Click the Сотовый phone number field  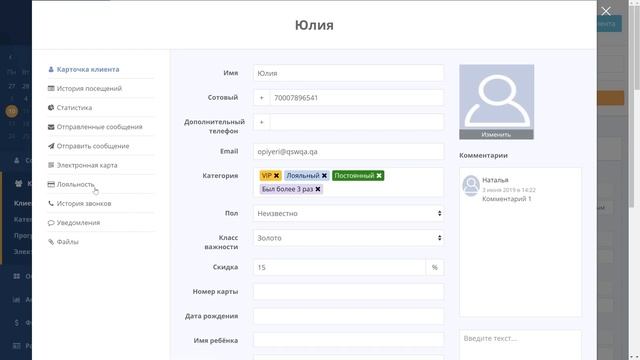(357, 98)
